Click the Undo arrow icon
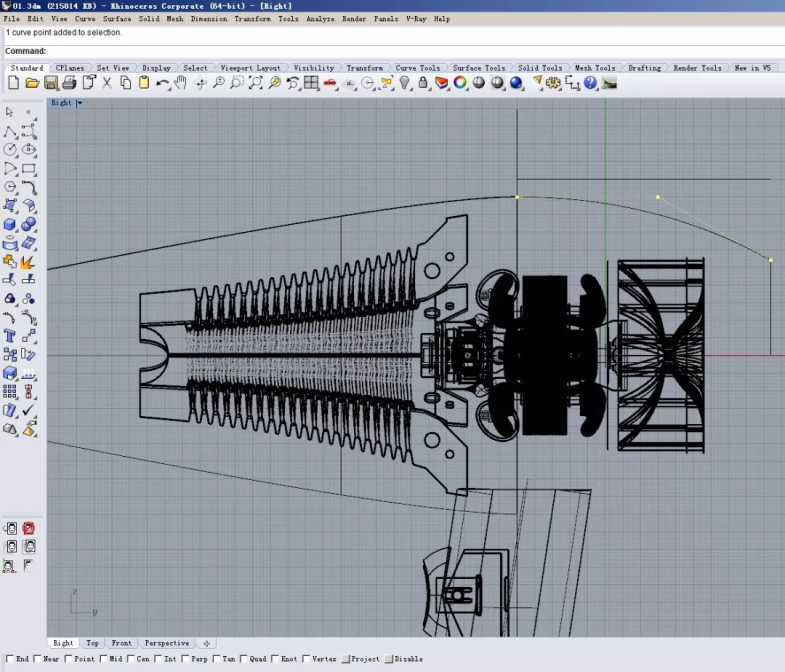The image size is (785, 672). 162,83
